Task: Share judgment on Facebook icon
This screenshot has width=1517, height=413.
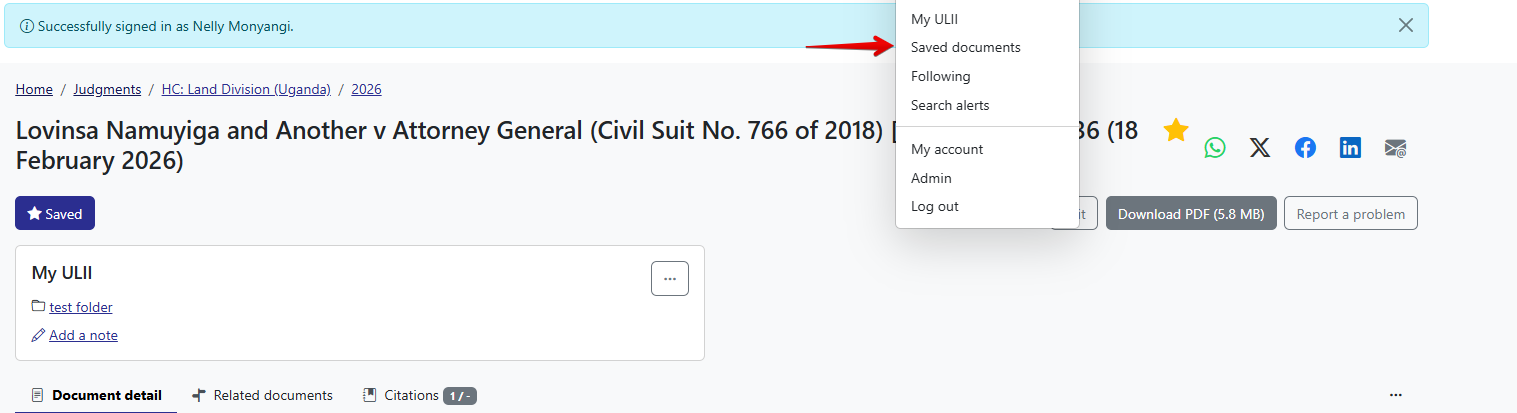Action: point(1305,148)
